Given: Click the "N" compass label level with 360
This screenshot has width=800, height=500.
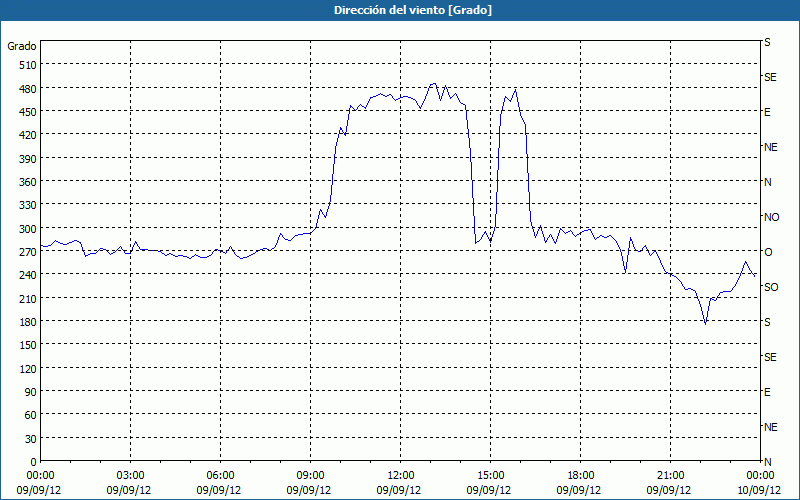Looking at the screenshot, I should point(767,182).
